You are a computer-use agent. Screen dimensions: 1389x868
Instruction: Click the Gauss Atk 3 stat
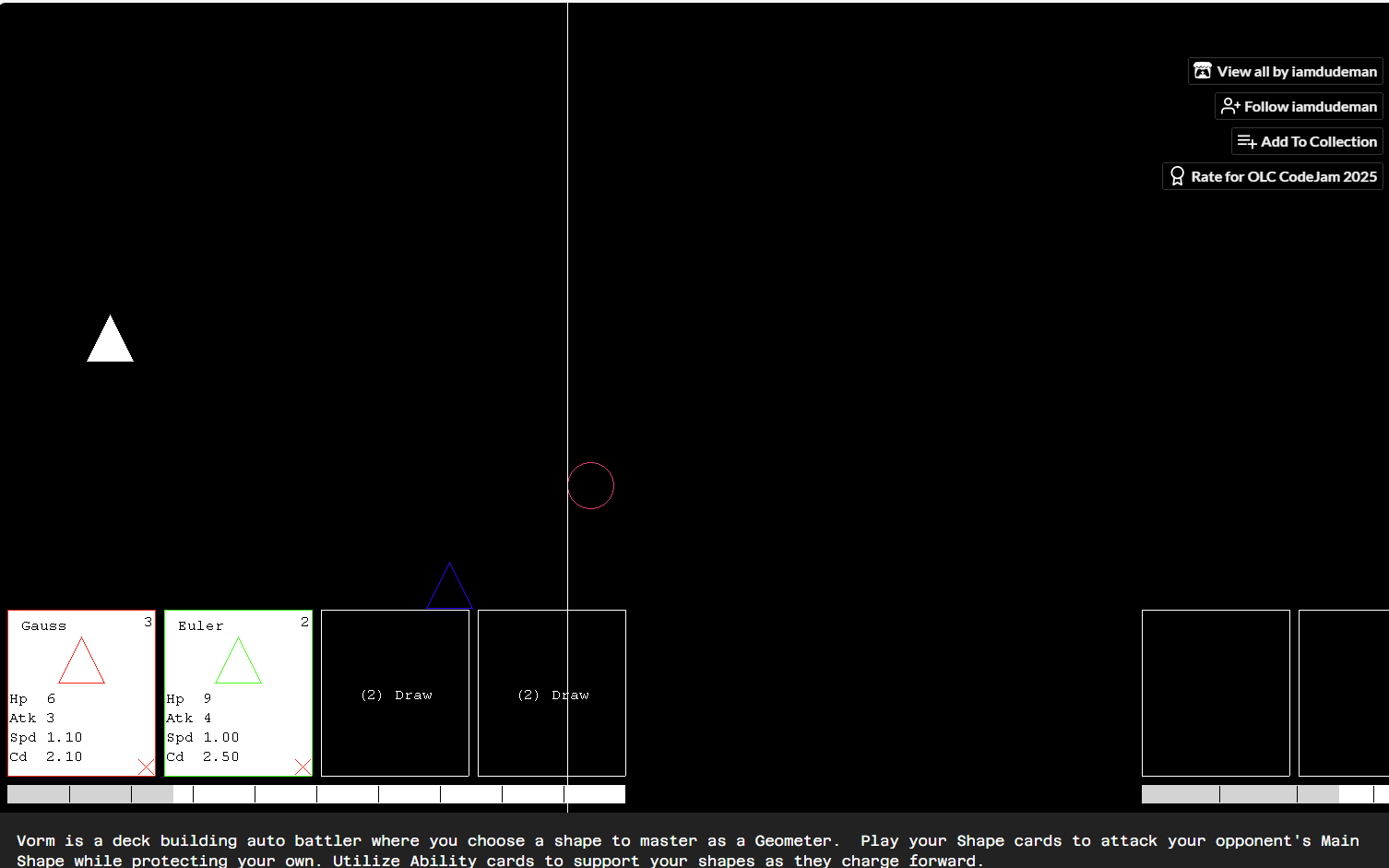(32, 718)
